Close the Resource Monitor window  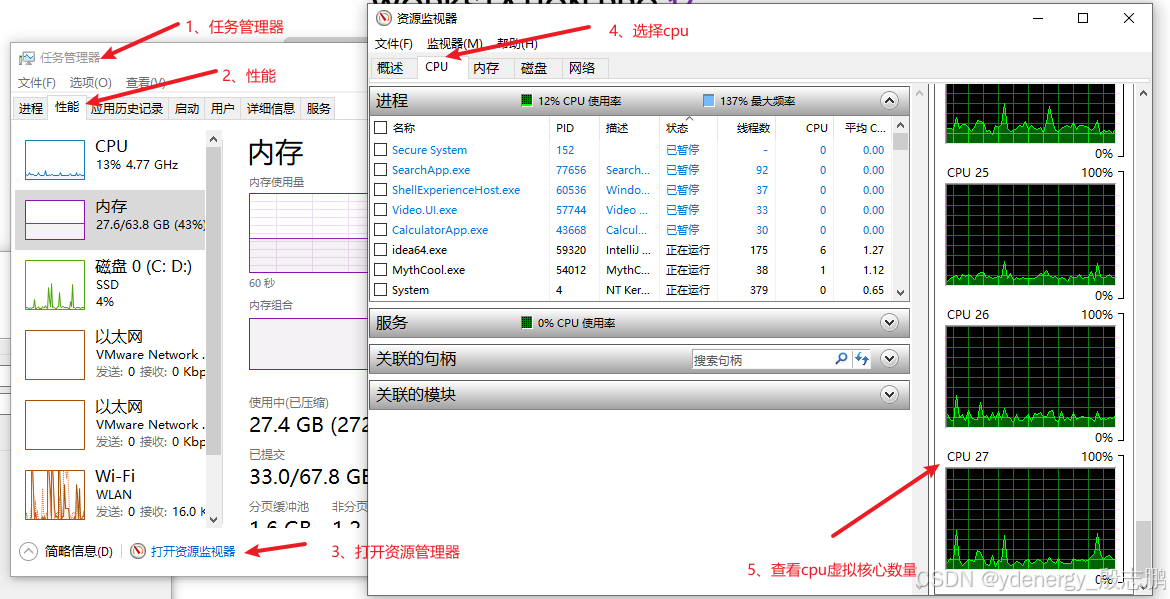pos(1129,18)
